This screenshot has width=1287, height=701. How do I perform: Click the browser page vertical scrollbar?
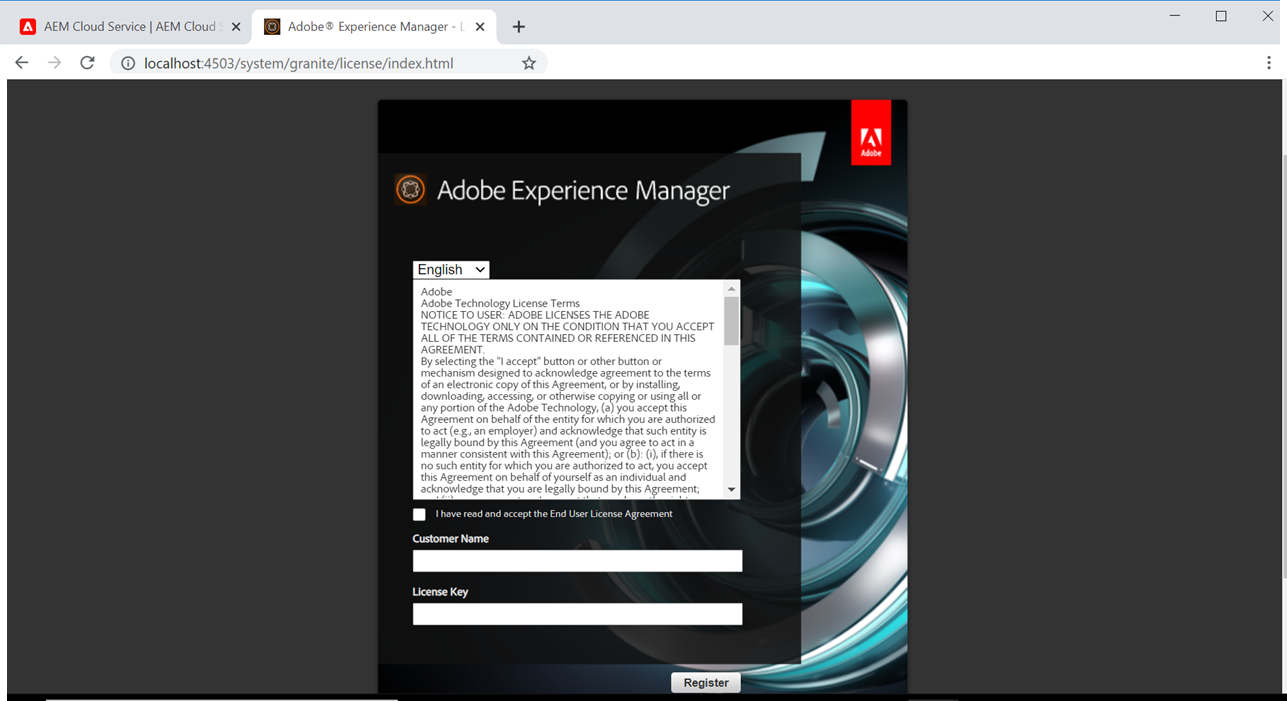point(1284,365)
